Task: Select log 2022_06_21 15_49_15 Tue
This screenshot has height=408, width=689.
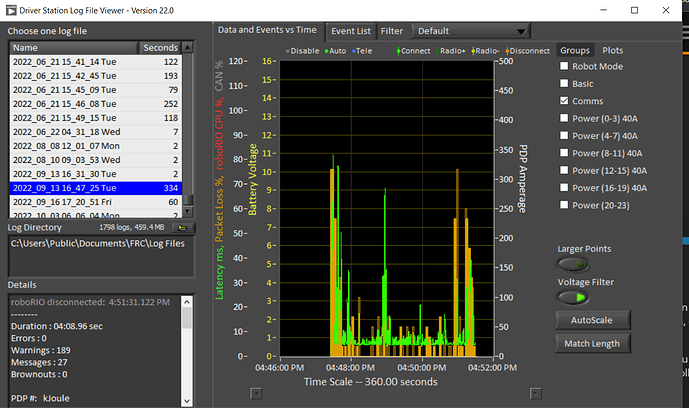Action: 96,118
